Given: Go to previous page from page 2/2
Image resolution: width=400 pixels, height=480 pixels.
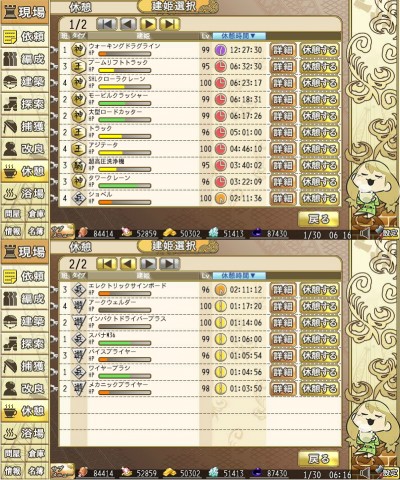Looking at the screenshot, I should click(x=128, y=264).
